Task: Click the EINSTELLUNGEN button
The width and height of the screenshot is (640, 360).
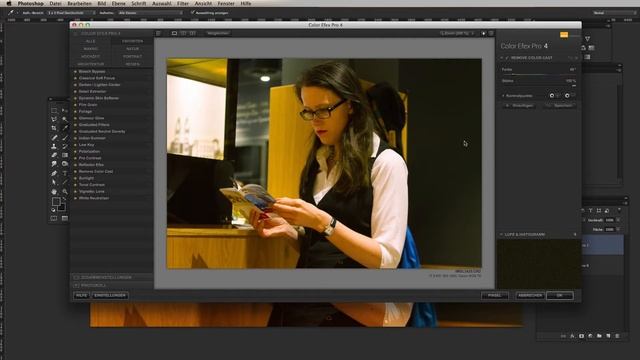Action: coord(110,295)
